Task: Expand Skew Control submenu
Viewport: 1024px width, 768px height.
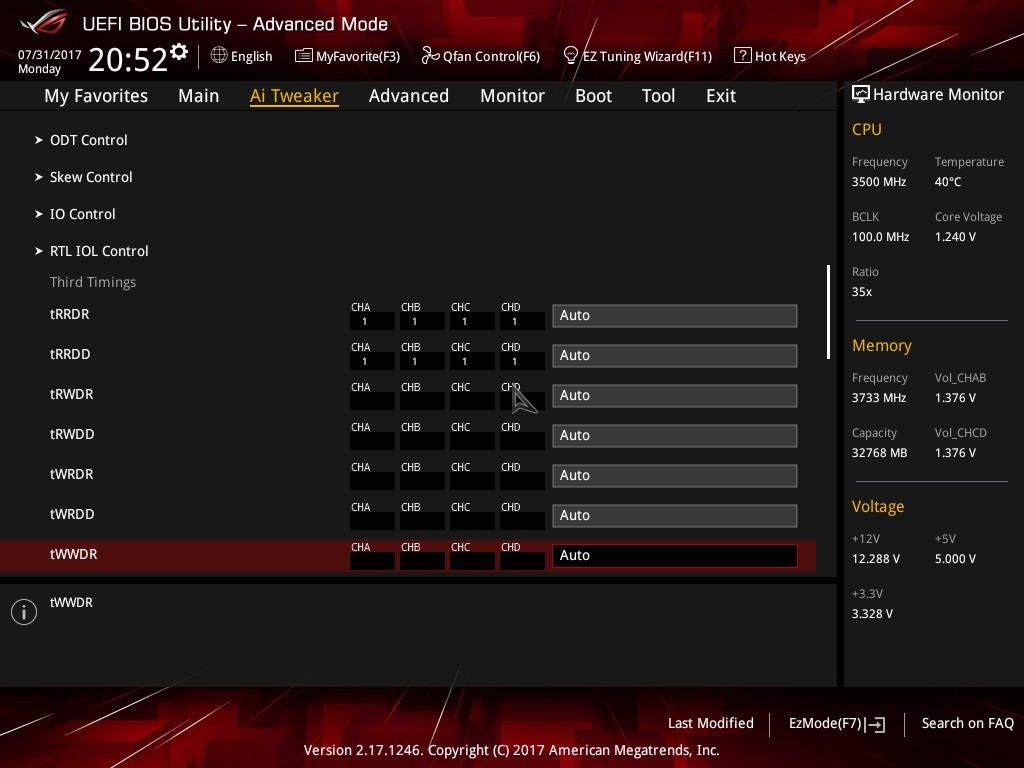Action: (x=91, y=177)
